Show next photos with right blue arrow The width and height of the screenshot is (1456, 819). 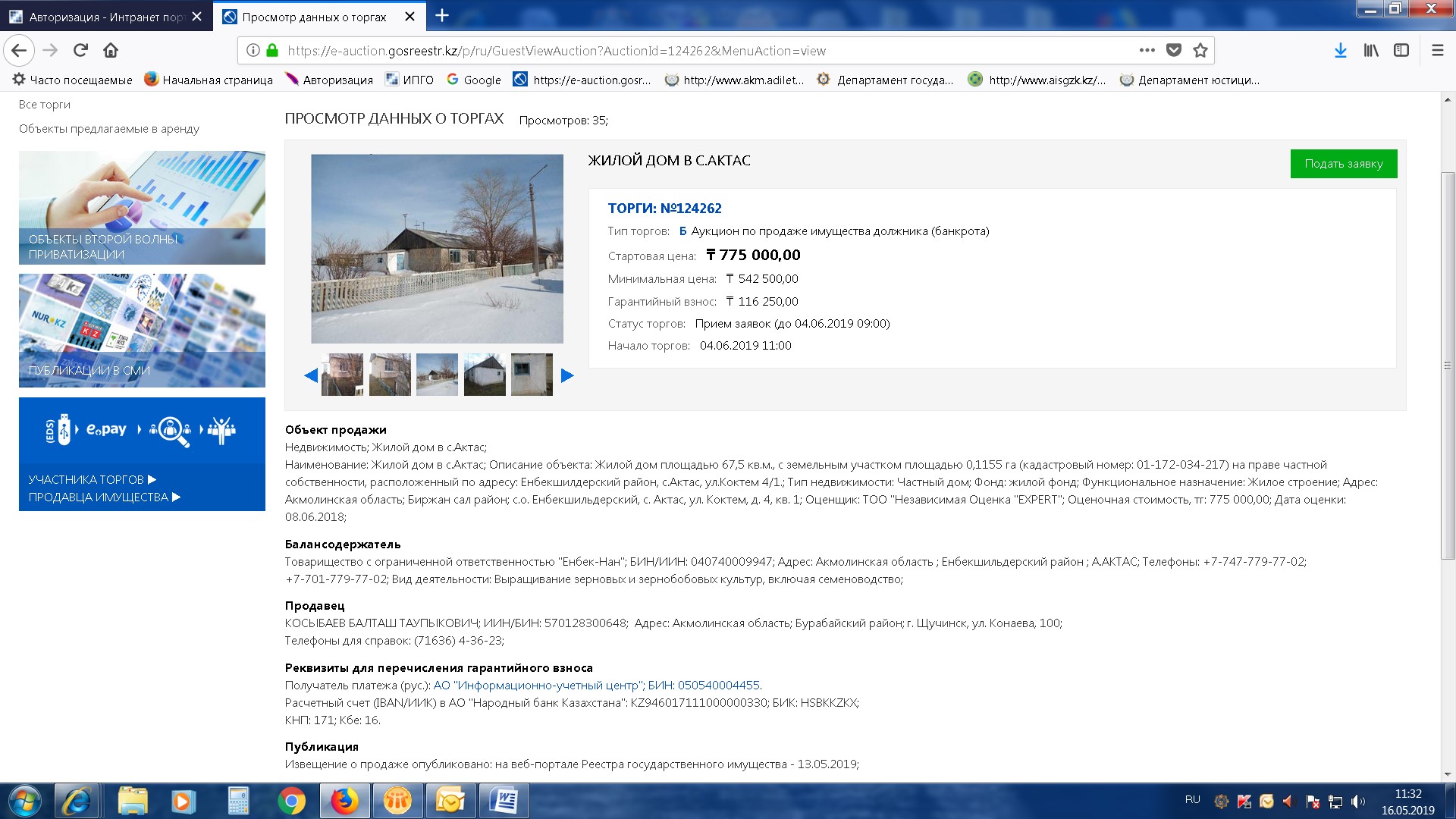pos(567,375)
